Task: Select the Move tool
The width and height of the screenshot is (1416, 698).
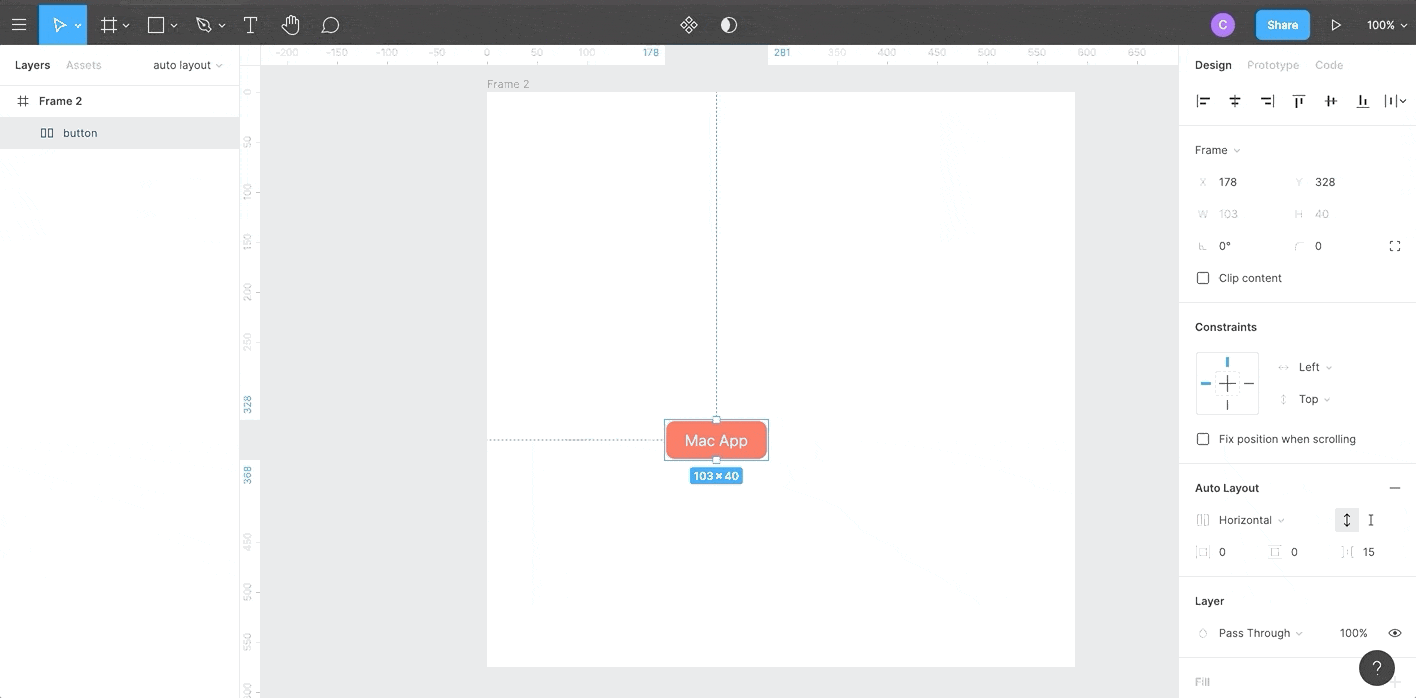Action: click(58, 24)
